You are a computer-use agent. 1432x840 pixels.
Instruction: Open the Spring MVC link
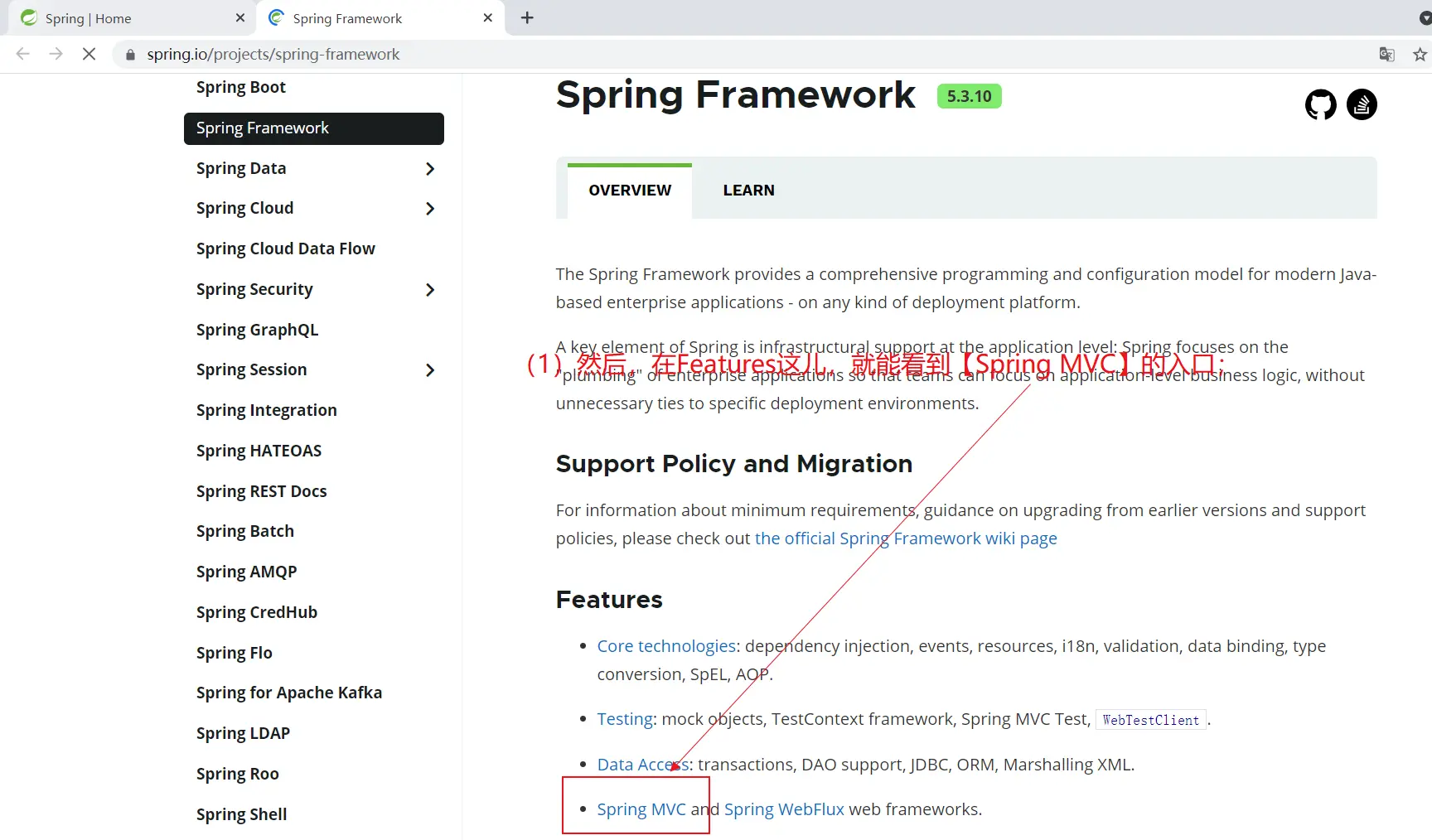pyautogui.click(x=641, y=809)
